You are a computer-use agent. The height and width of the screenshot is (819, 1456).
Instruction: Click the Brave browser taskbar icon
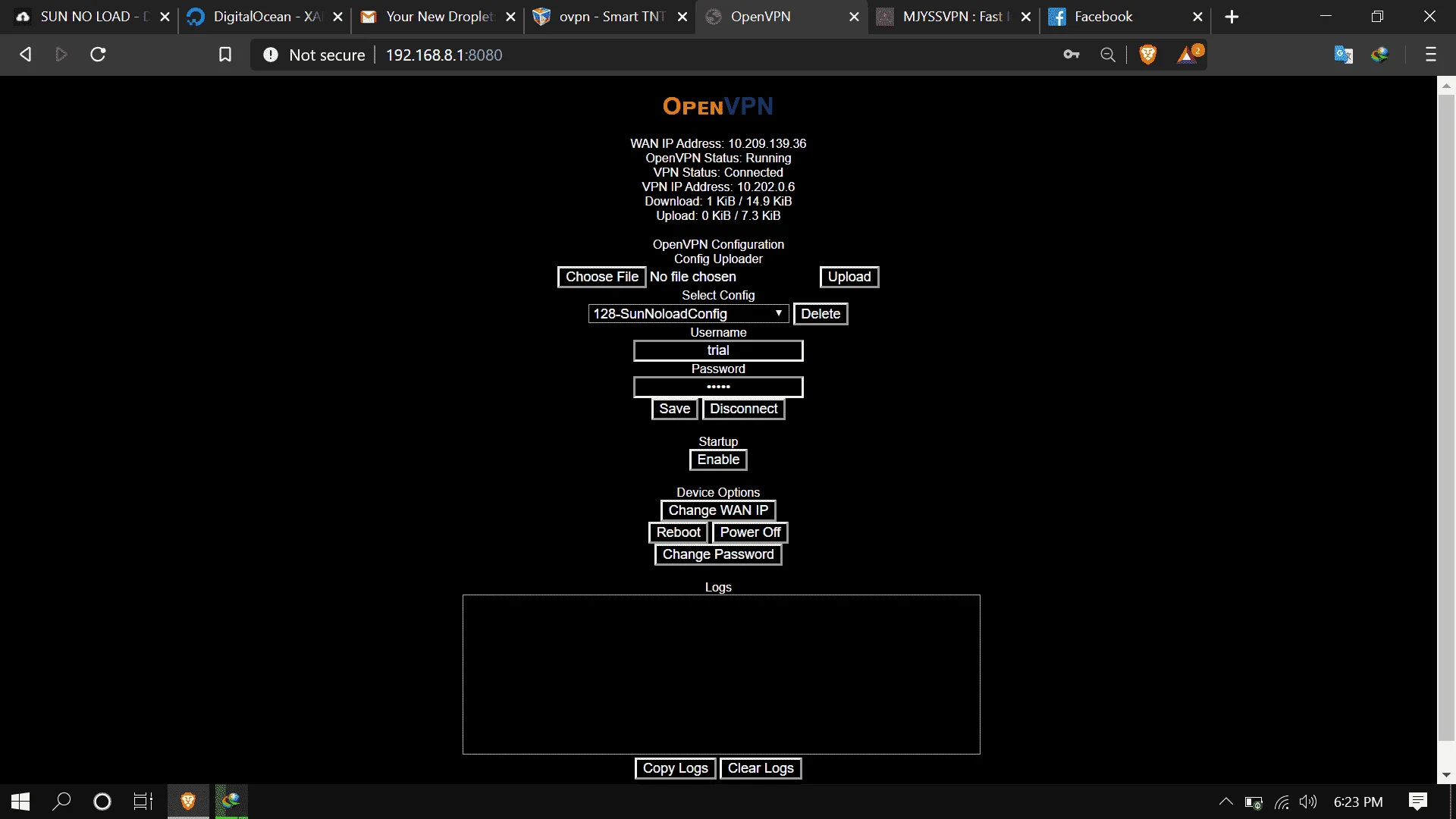coord(188,802)
